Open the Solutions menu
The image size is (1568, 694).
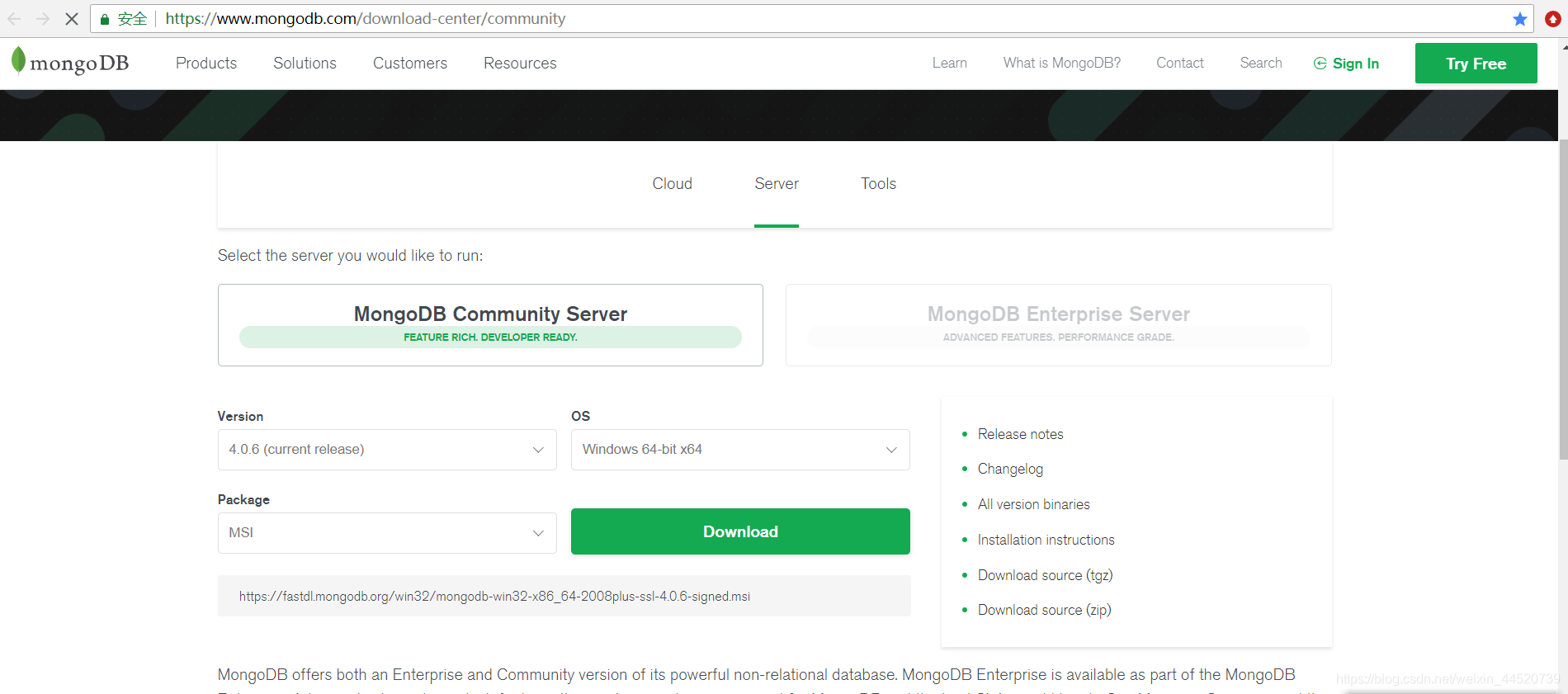coord(305,64)
